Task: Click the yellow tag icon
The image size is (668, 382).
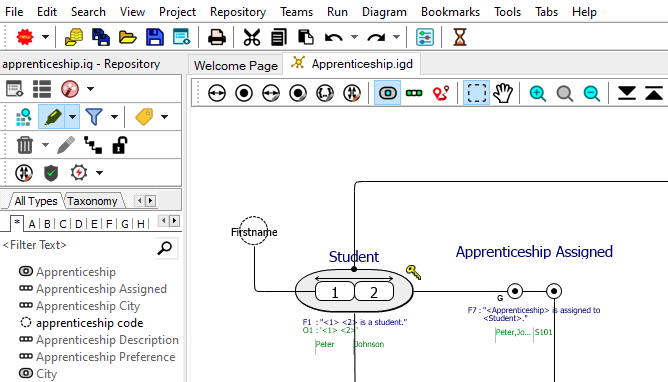Action: 144,117
